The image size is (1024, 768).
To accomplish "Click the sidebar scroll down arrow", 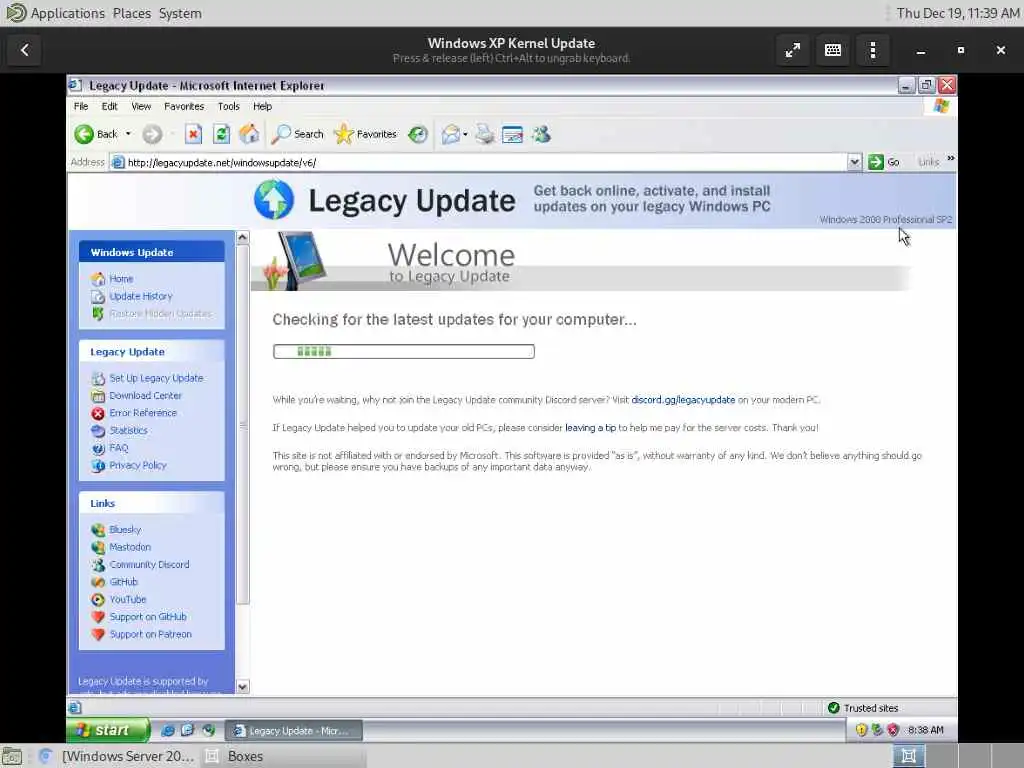I will [x=242, y=686].
